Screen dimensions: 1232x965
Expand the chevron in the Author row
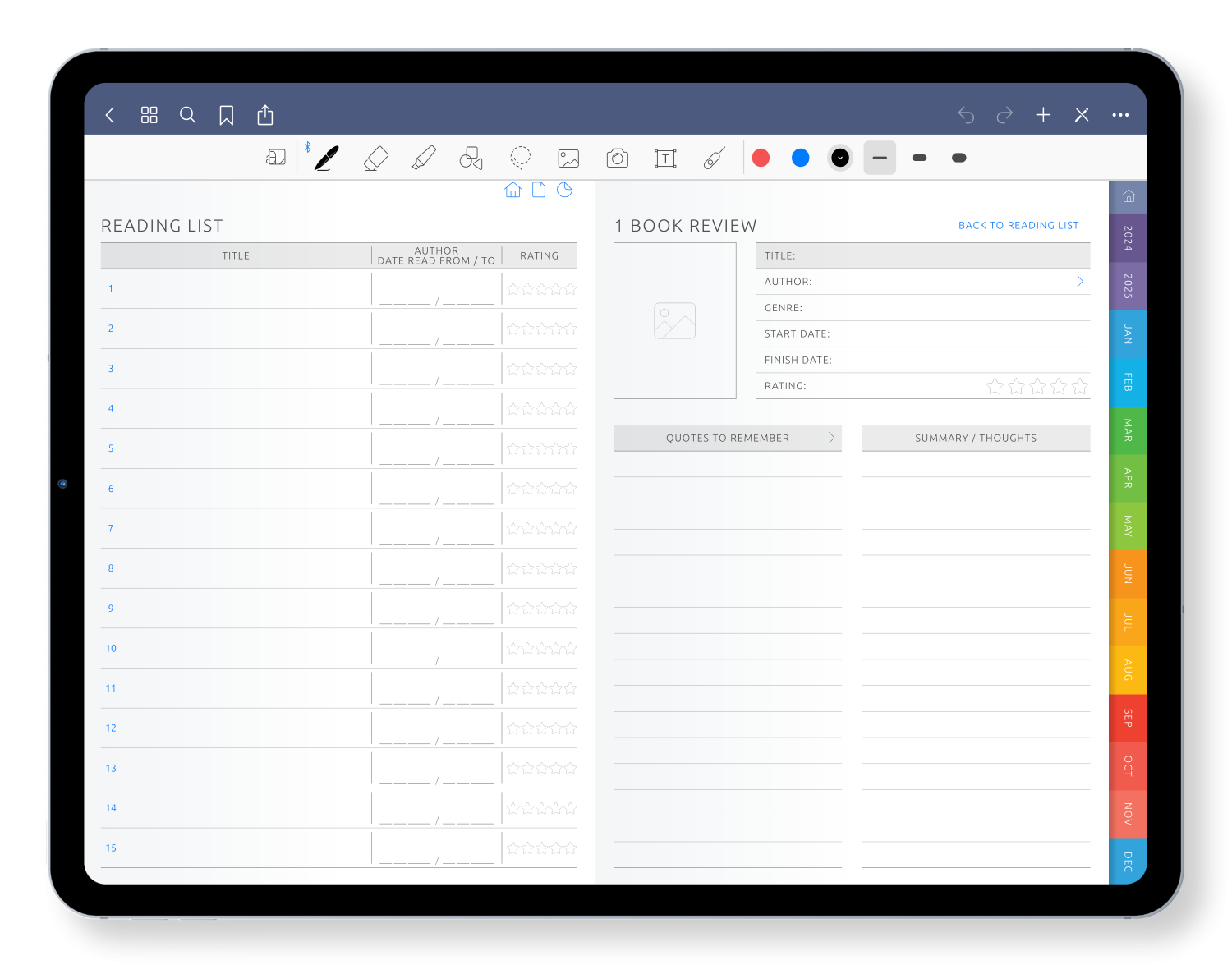tap(1080, 282)
